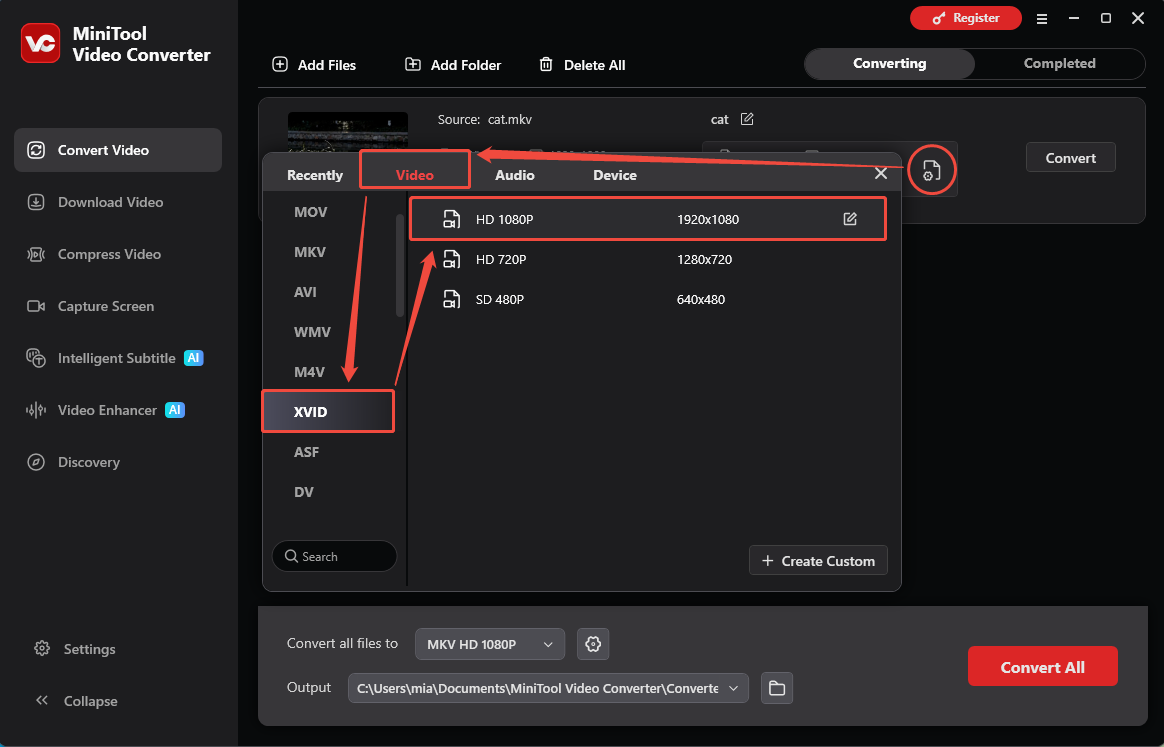The image size is (1164, 747).
Task: Switch to the Converting tab
Action: pos(889,64)
